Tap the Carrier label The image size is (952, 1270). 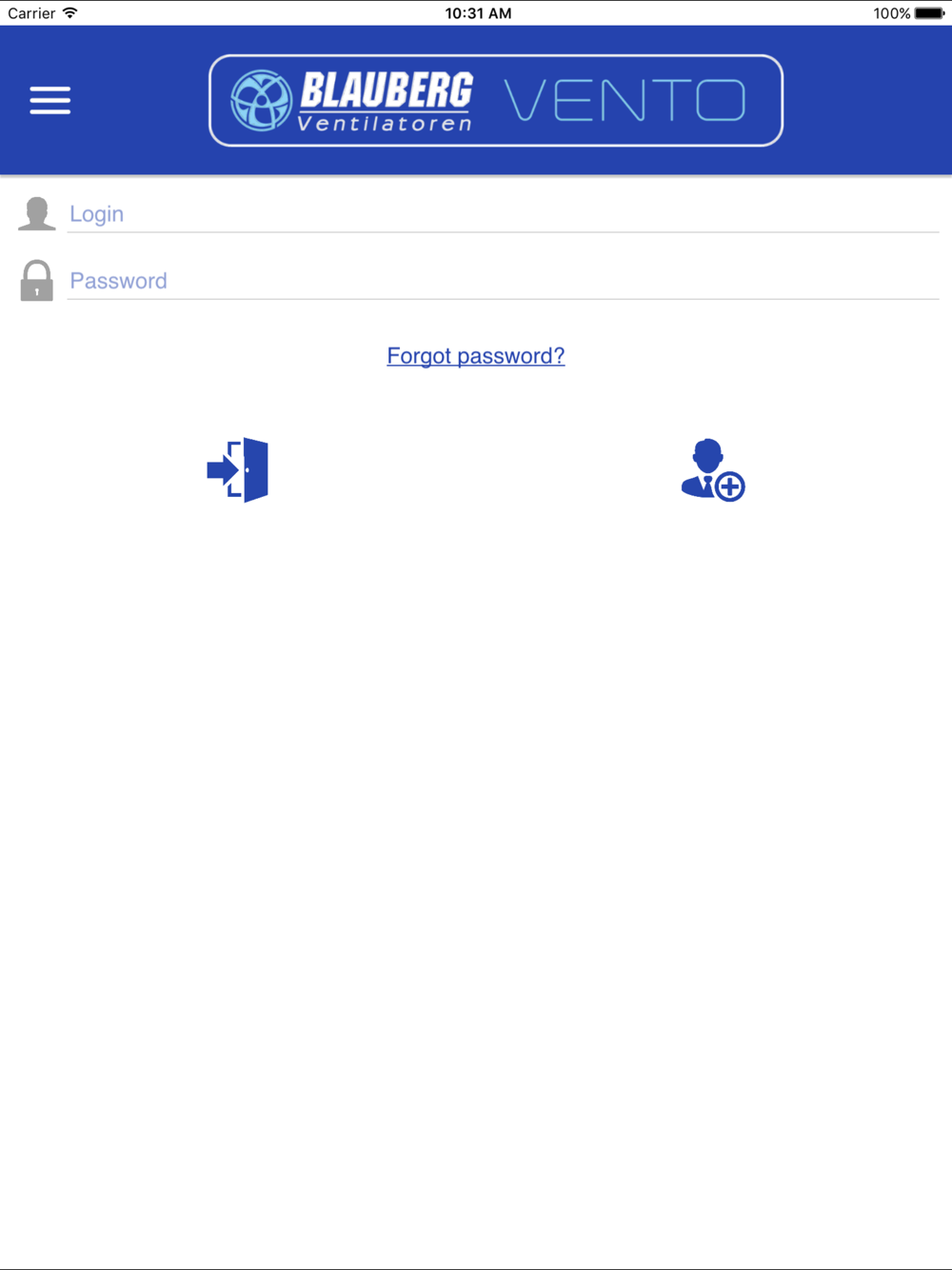[x=31, y=13]
